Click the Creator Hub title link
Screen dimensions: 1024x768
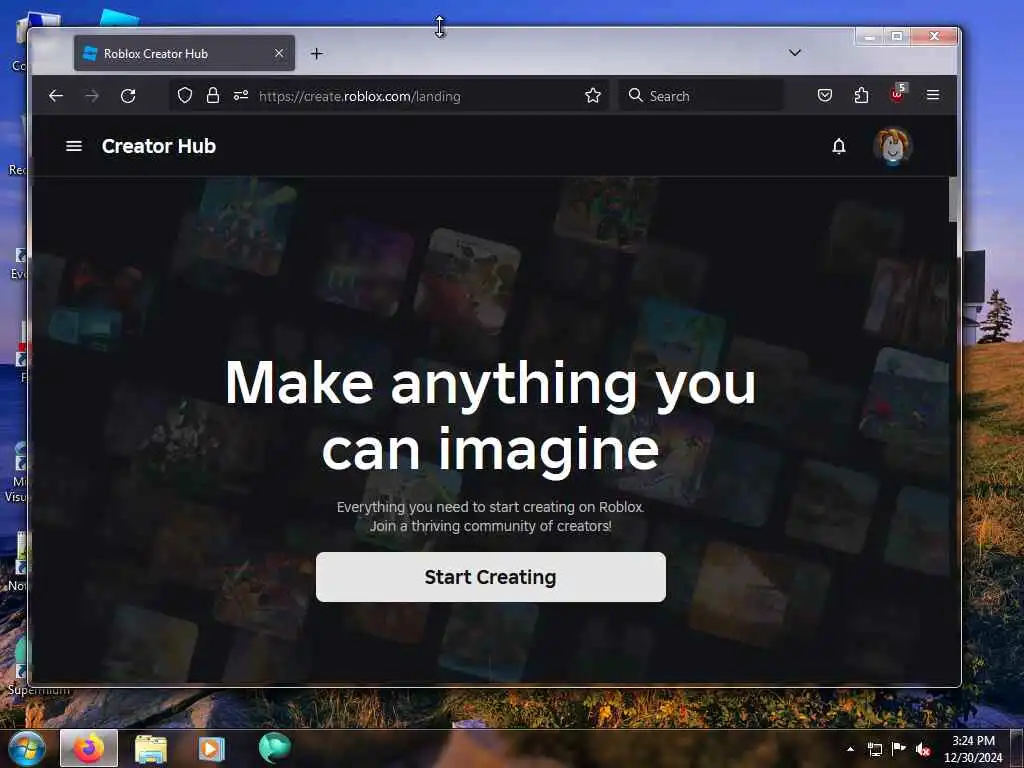click(159, 146)
